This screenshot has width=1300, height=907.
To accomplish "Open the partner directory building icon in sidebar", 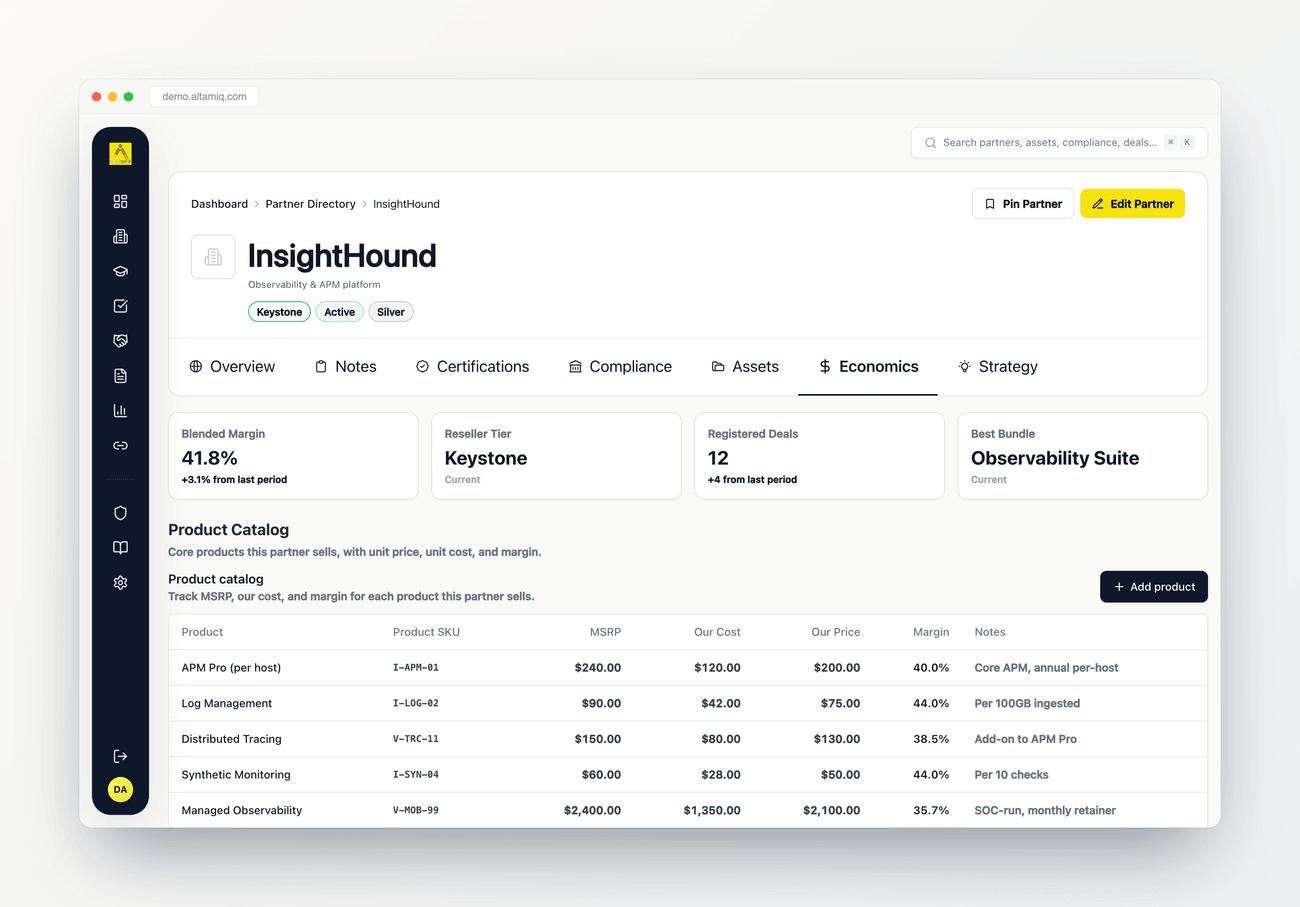I will tap(120, 236).
